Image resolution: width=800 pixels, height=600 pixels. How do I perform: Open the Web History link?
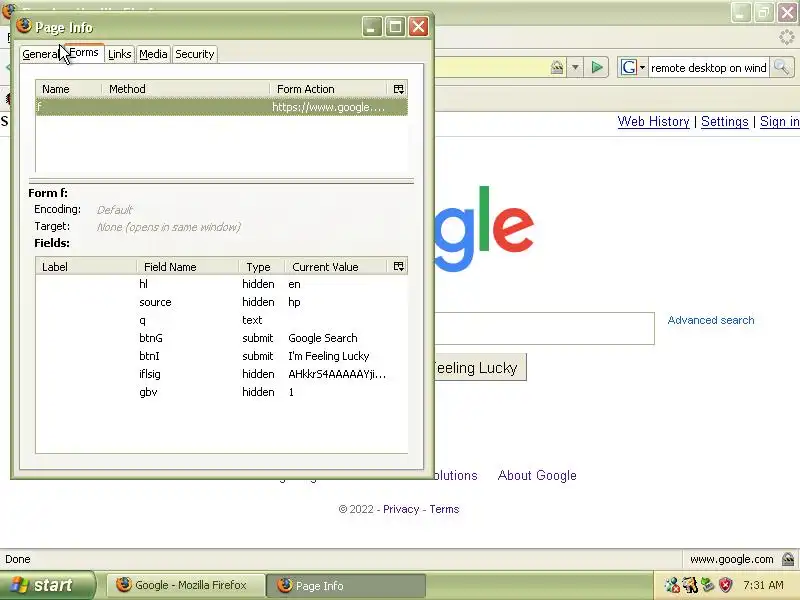click(x=653, y=121)
